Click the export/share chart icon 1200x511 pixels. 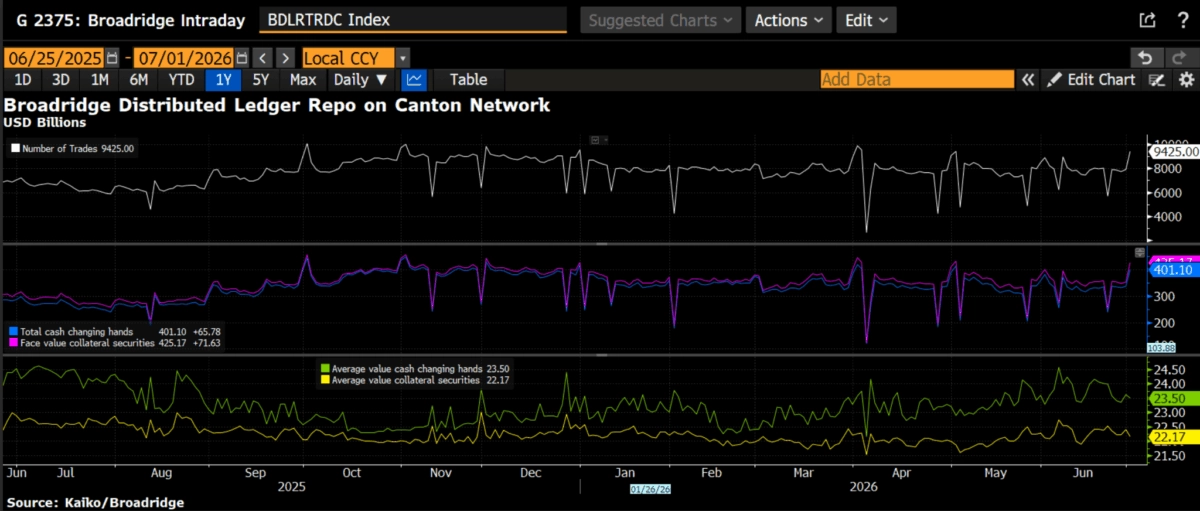[x=1146, y=20]
